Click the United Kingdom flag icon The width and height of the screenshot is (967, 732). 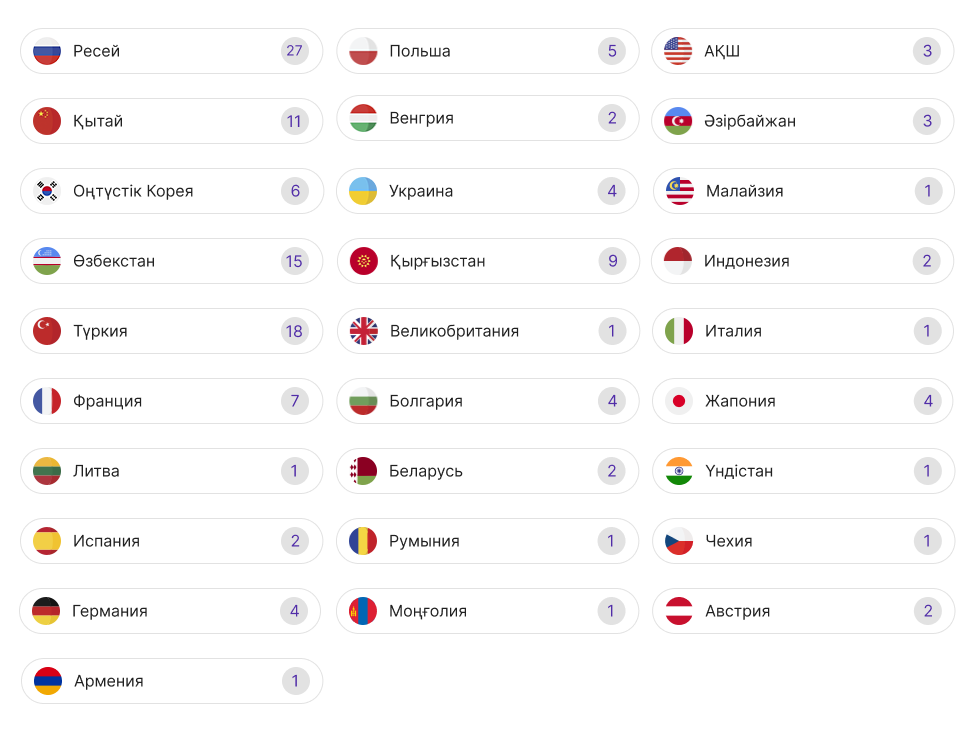coord(363,331)
